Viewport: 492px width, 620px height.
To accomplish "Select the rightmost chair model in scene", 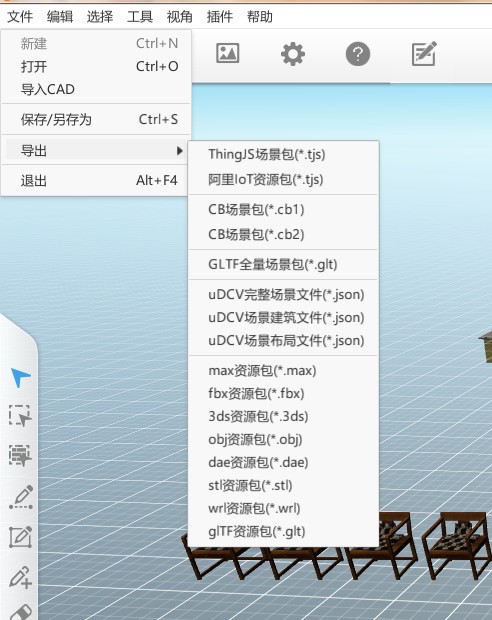I will pos(459,544).
